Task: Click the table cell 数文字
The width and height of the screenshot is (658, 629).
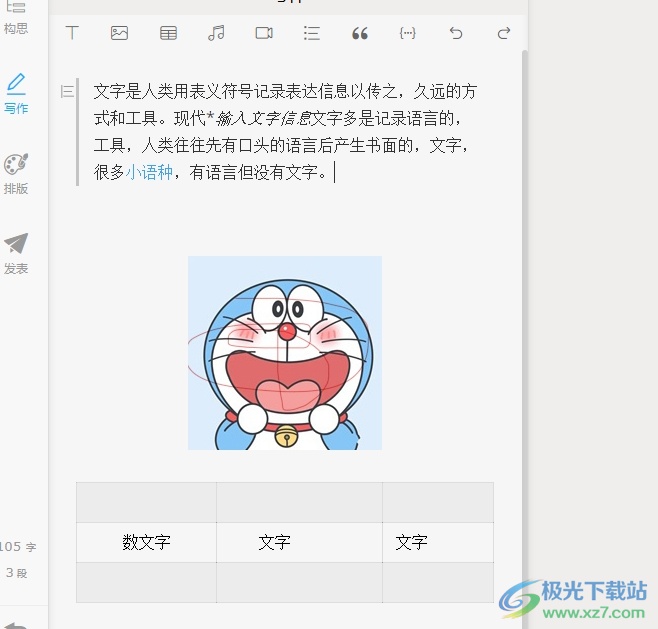Action: tap(146, 542)
